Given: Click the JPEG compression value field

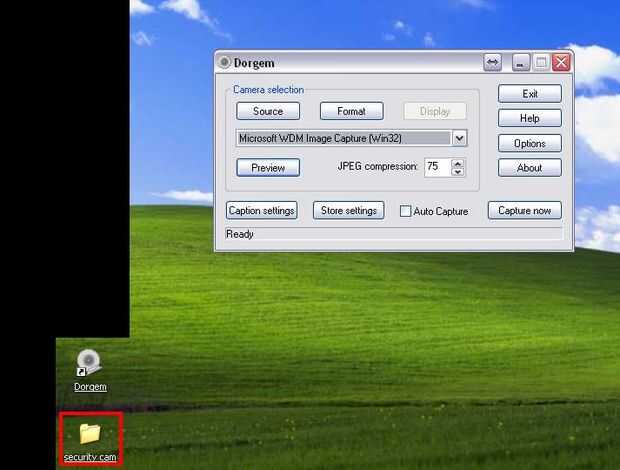Looking at the screenshot, I should point(437,167).
